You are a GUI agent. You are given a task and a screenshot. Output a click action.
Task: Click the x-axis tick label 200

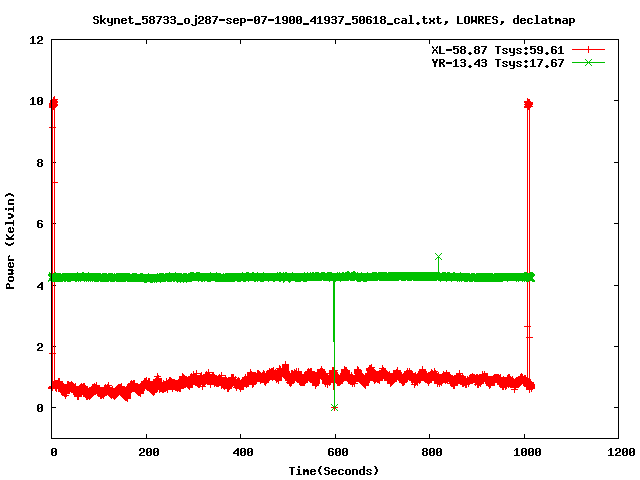point(149,452)
